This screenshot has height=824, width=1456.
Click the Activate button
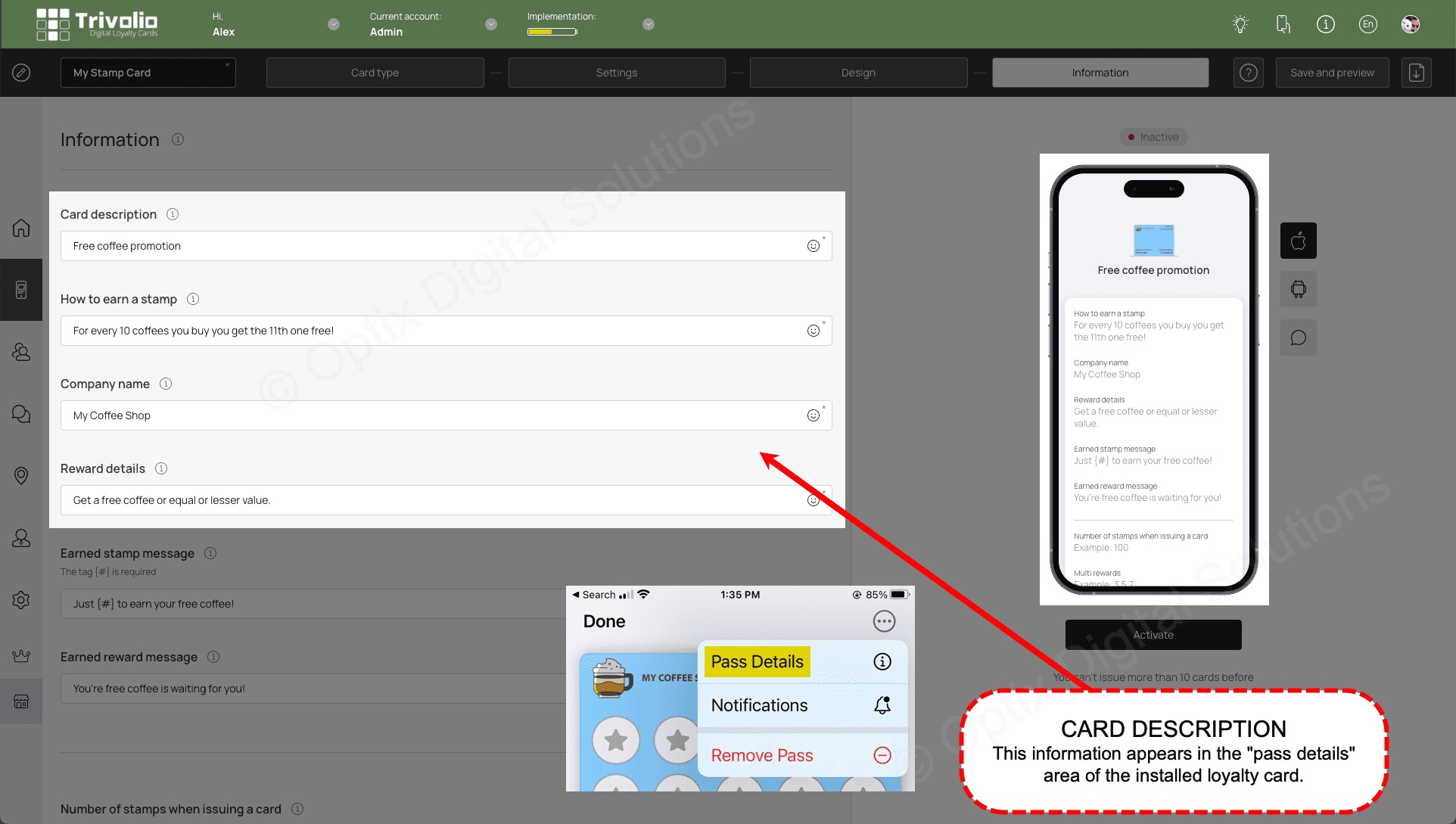click(1153, 635)
